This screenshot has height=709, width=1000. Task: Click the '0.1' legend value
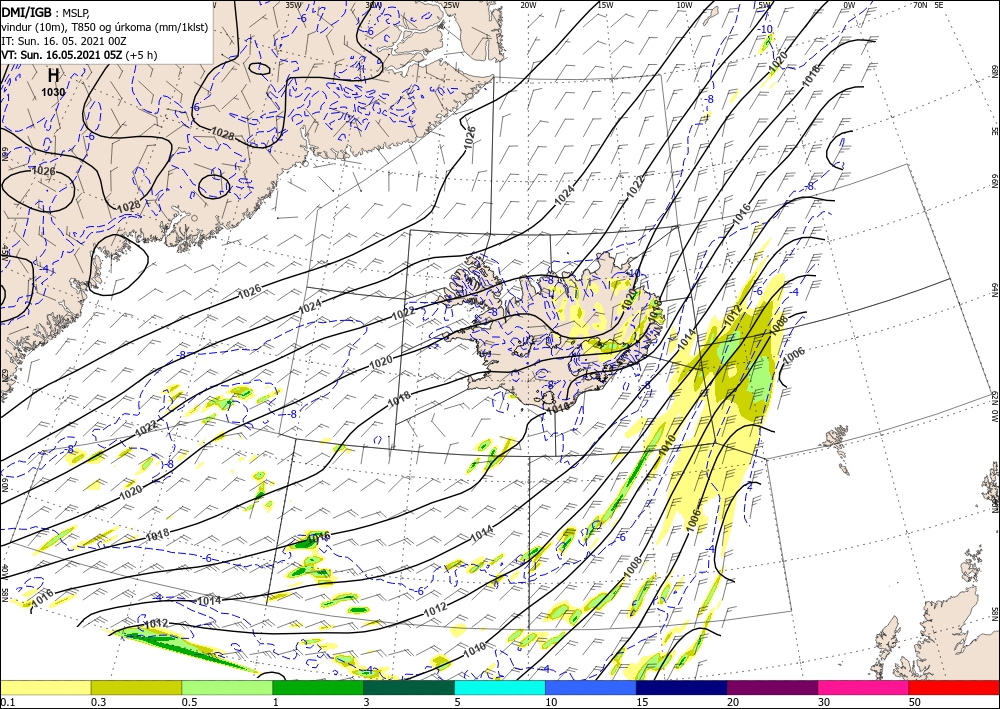point(6,702)
